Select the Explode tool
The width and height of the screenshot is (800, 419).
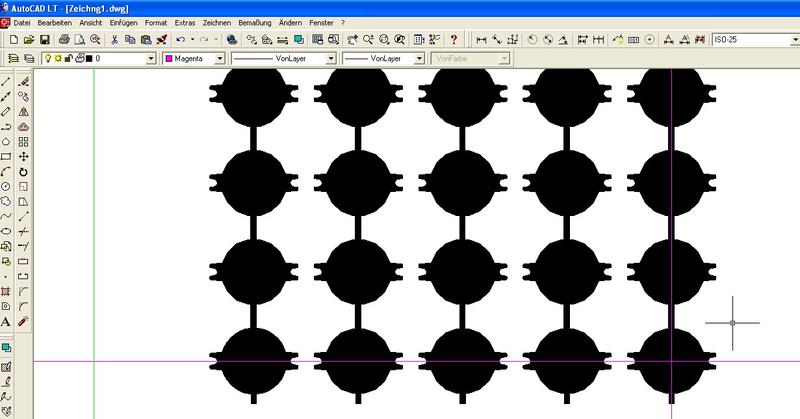pos(23,322)
